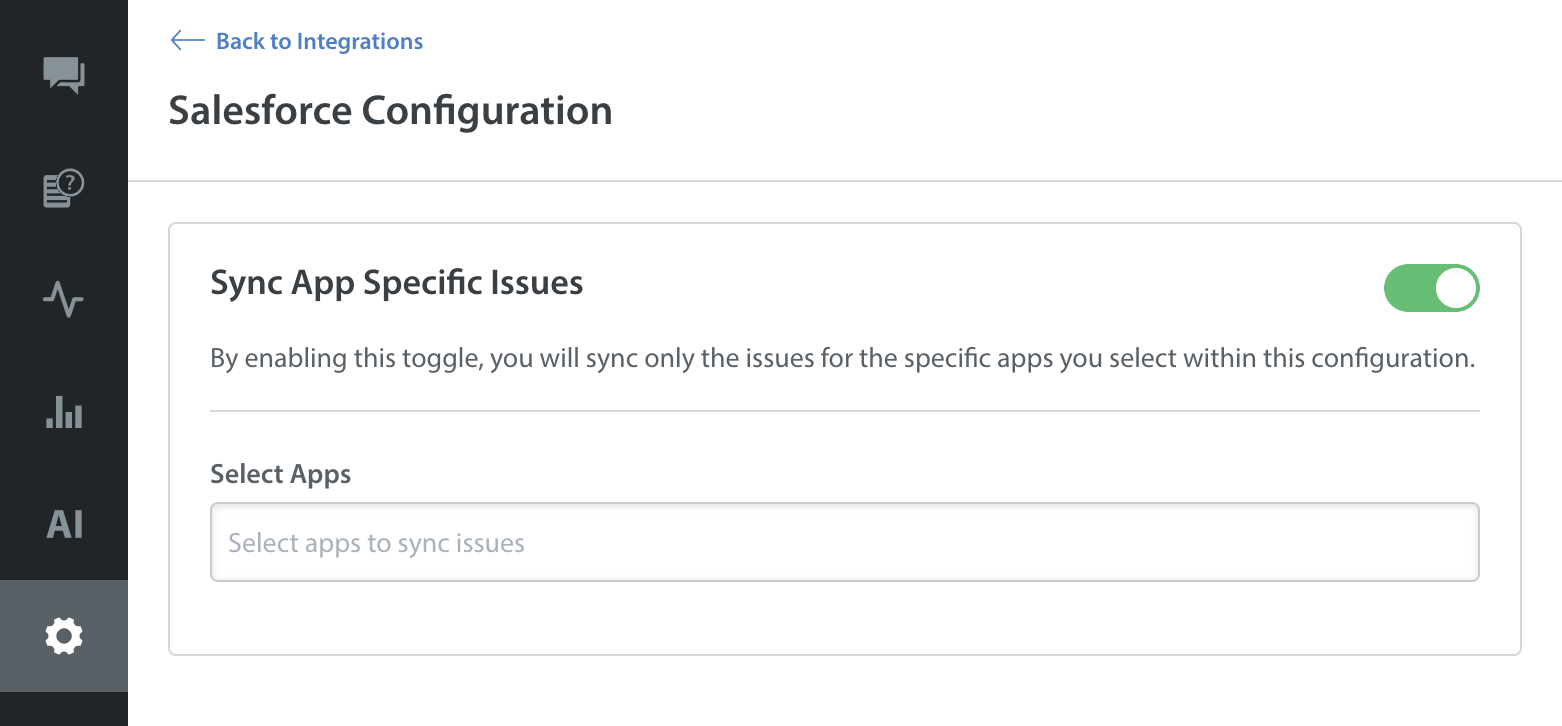Open the conversations chat bubble icon
This screenshot has height=726, width=1562.
click(x=64, y=75)
